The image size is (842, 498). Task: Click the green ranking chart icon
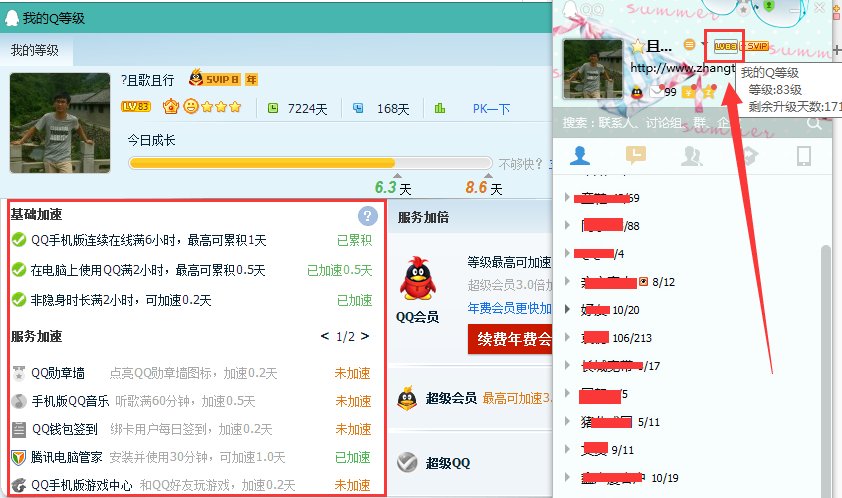coord(440,108)
